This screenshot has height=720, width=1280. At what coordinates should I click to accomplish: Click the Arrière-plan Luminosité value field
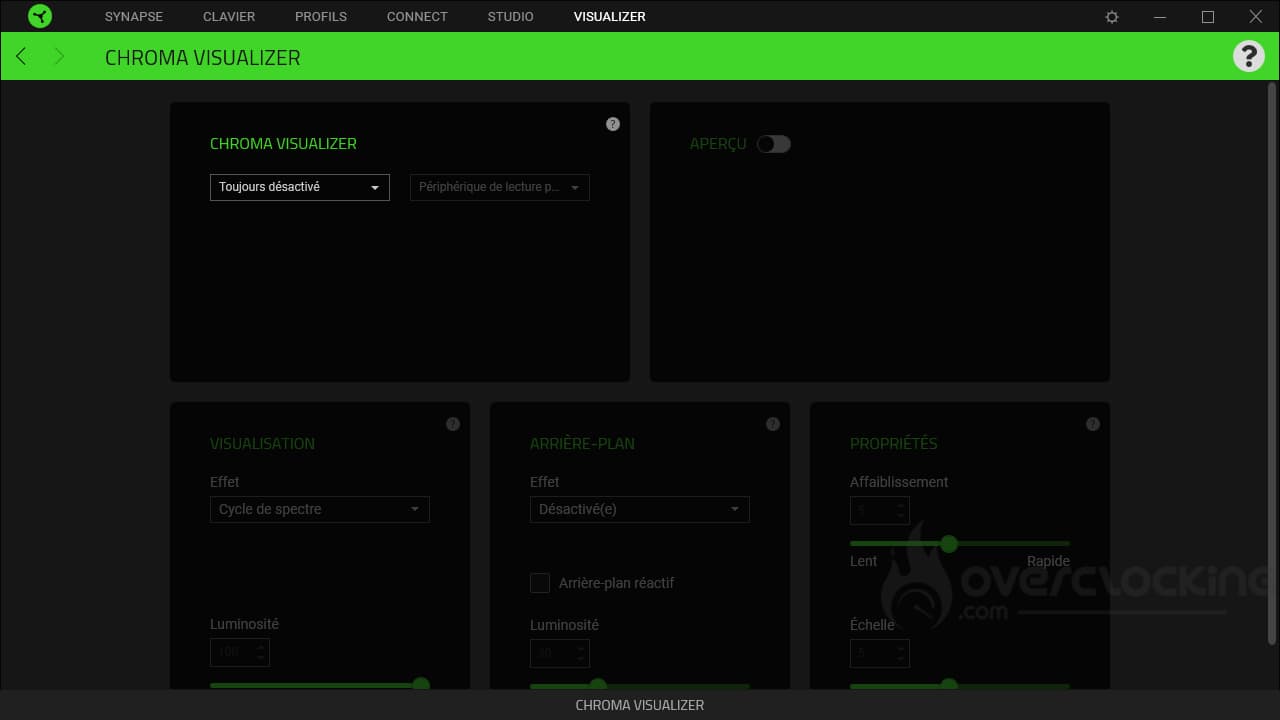[560, 653]
